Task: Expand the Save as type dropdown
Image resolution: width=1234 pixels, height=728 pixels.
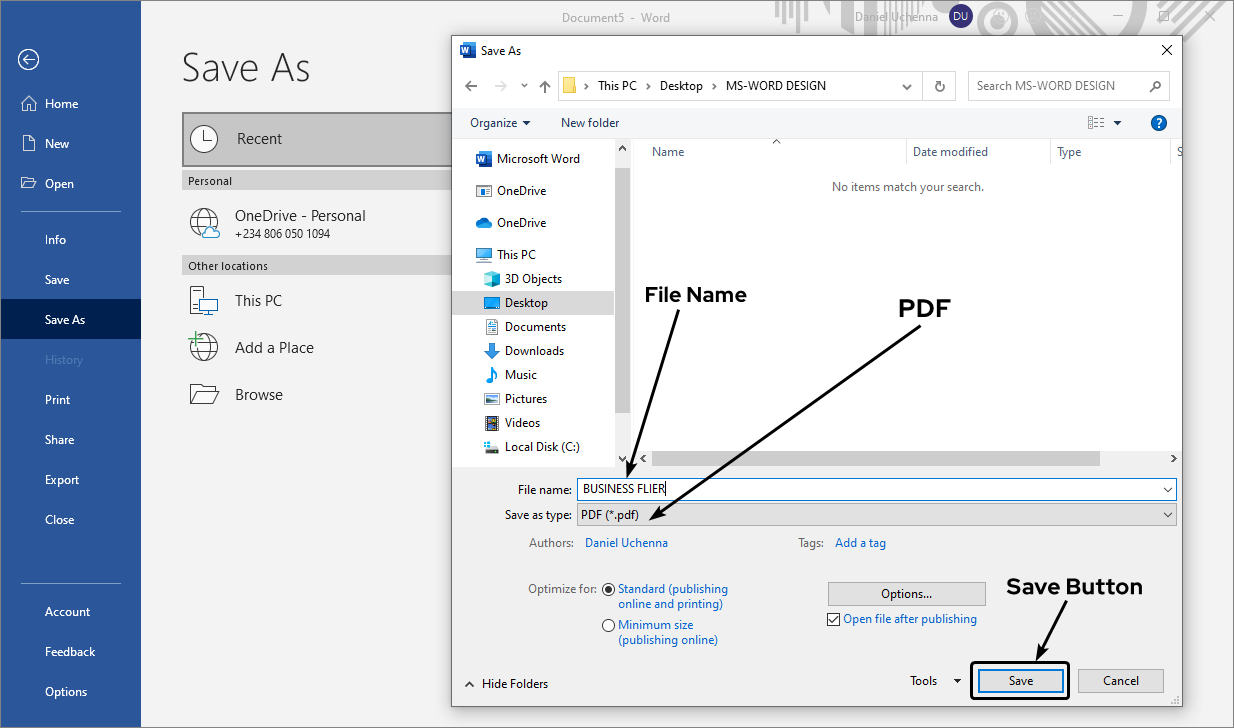Action: (1167, 515)
